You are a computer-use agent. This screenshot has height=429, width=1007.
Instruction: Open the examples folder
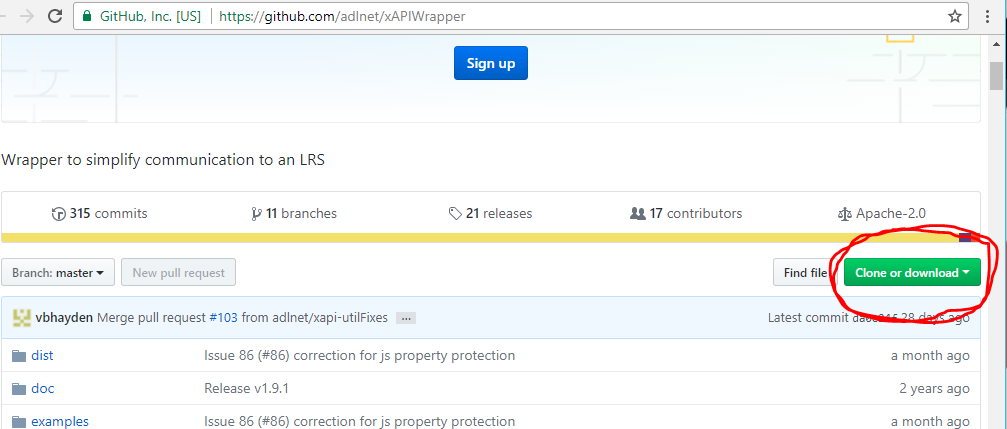tap(60, 421)
